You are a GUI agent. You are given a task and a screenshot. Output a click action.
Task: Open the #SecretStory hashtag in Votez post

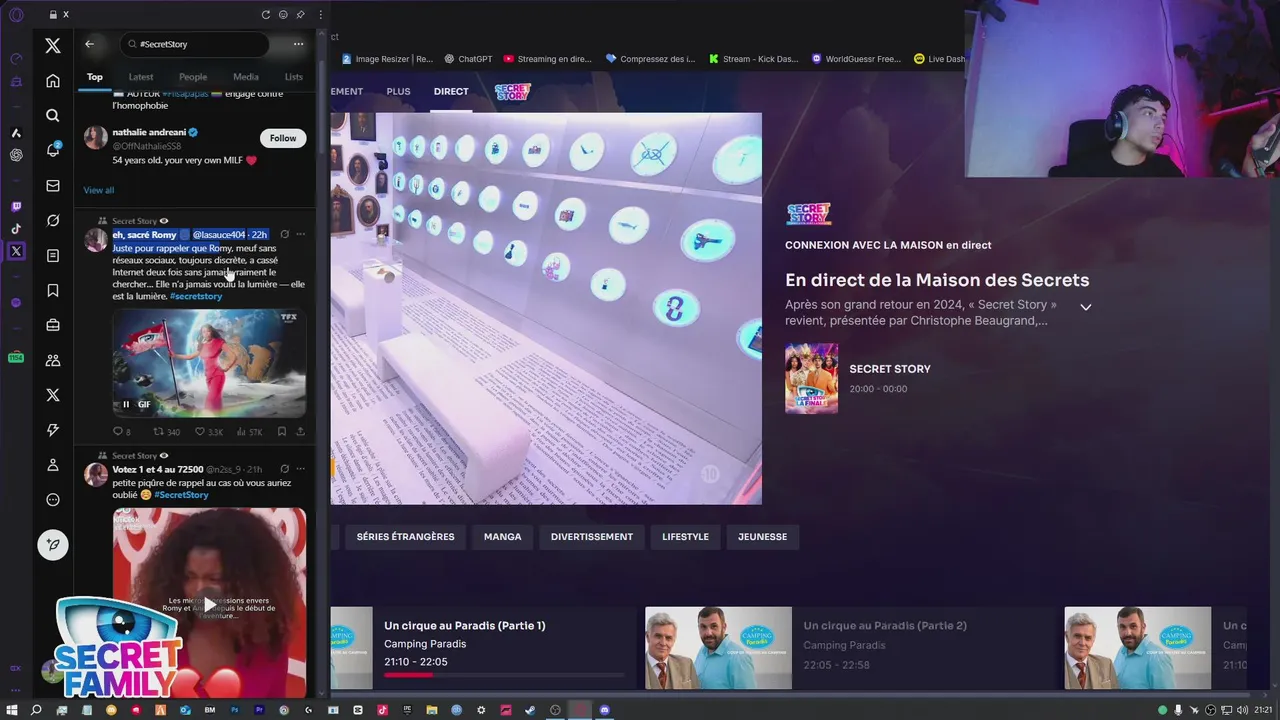(181, 495)
